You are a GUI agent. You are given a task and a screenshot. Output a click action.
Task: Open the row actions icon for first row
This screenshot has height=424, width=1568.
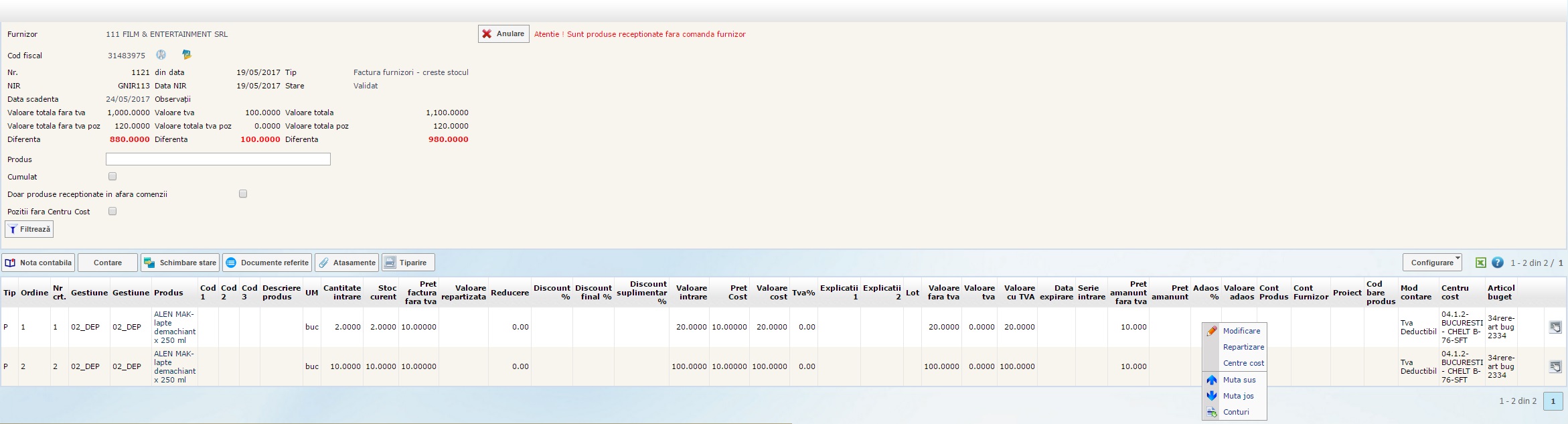pyautogui.click(x=1555, y=327)
